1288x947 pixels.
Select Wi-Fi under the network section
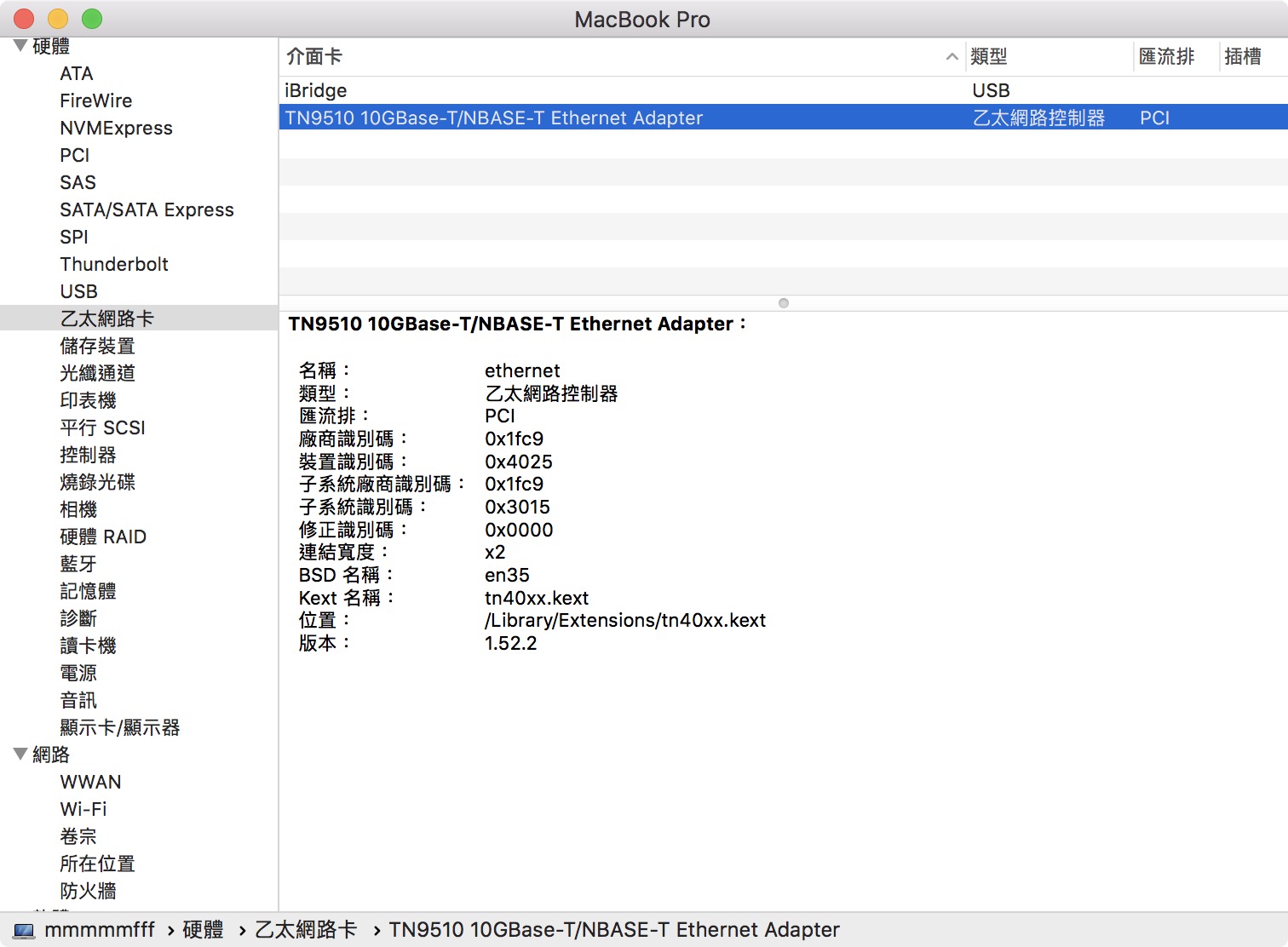(x=83, y=809)
